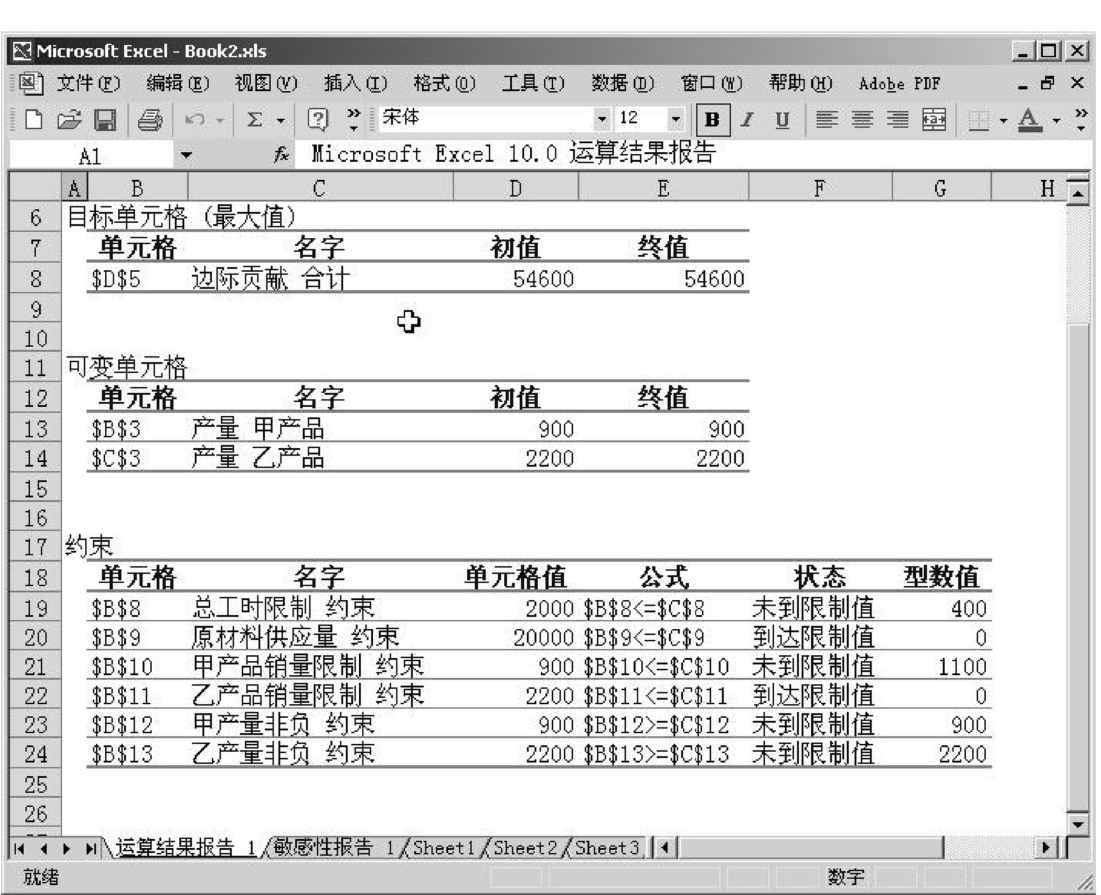Image resolution: width=1101 pixels, height=895 pixels.
Task: Switch to 敏感性报告 1 sheet tab
Action: (334, 848)
